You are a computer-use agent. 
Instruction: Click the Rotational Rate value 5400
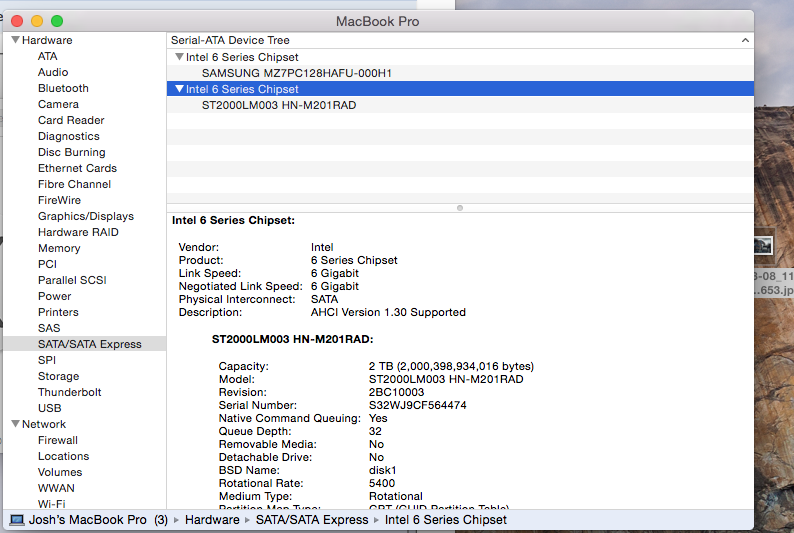(382, 483)
